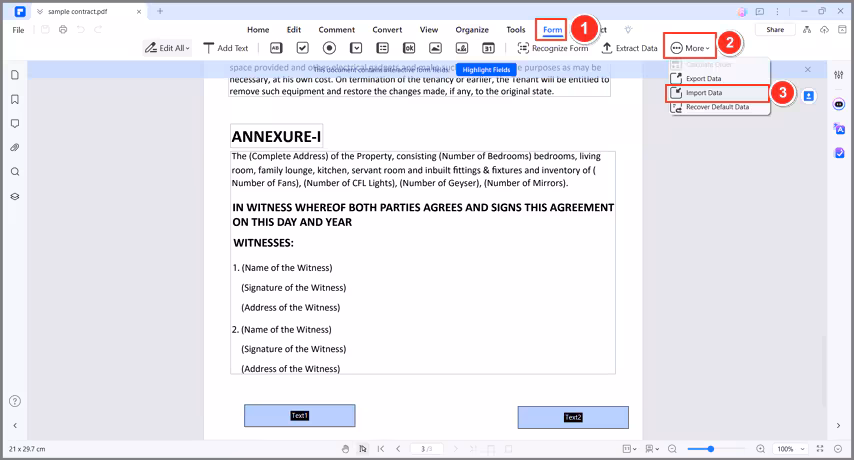Open the search panel in sidebar
The image size is (854, 460).
tap(15, 172)
